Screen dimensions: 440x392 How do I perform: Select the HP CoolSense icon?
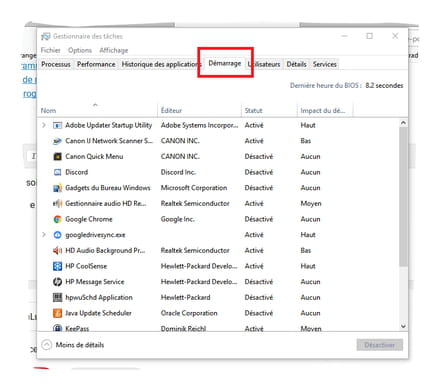[x=57, y=266]
